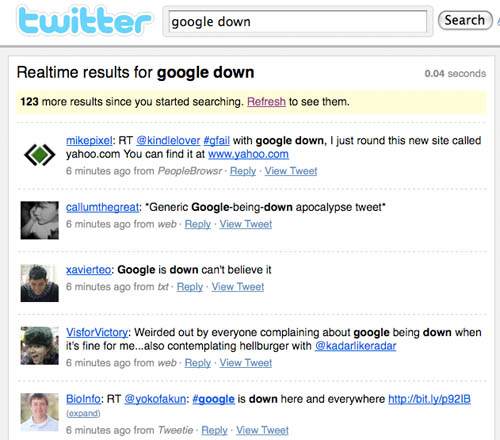The height and width of the screenshot is (440, 500).
Task: Open BioInfo's profile picture
Action: pos(40,412)
